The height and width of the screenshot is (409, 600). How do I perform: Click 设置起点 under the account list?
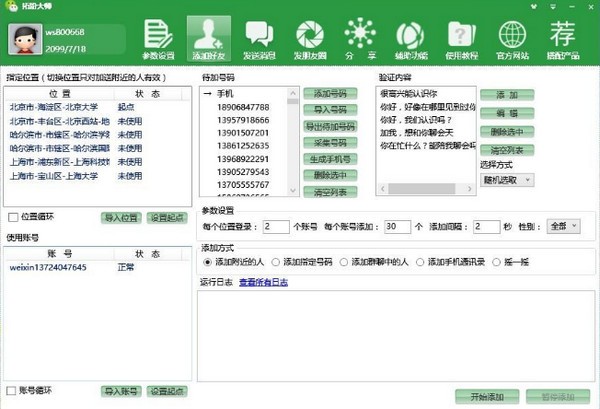167,391
